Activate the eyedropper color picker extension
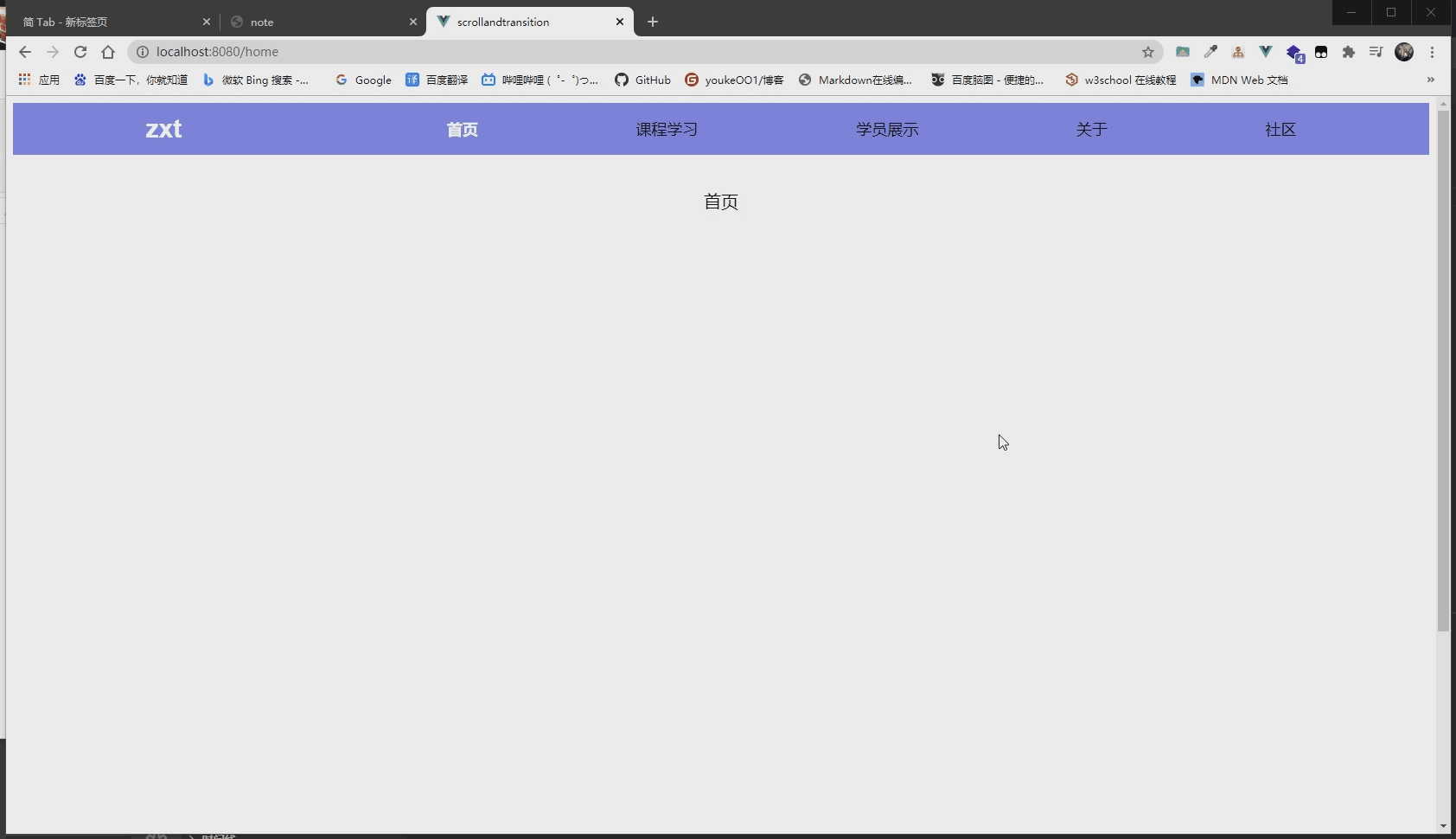Viewport: 1456px width, 839px height. coord(1210,52)
